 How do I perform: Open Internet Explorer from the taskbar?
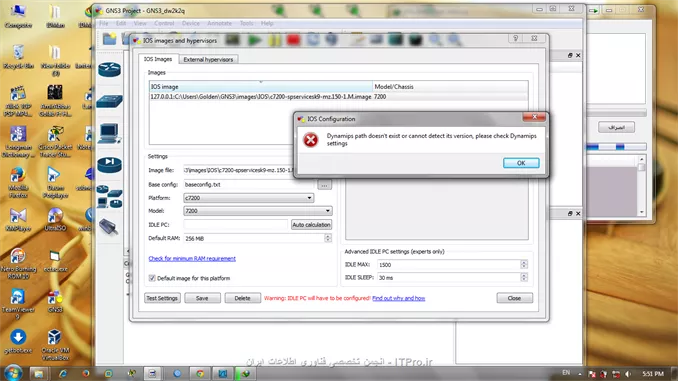click(63, 373)
